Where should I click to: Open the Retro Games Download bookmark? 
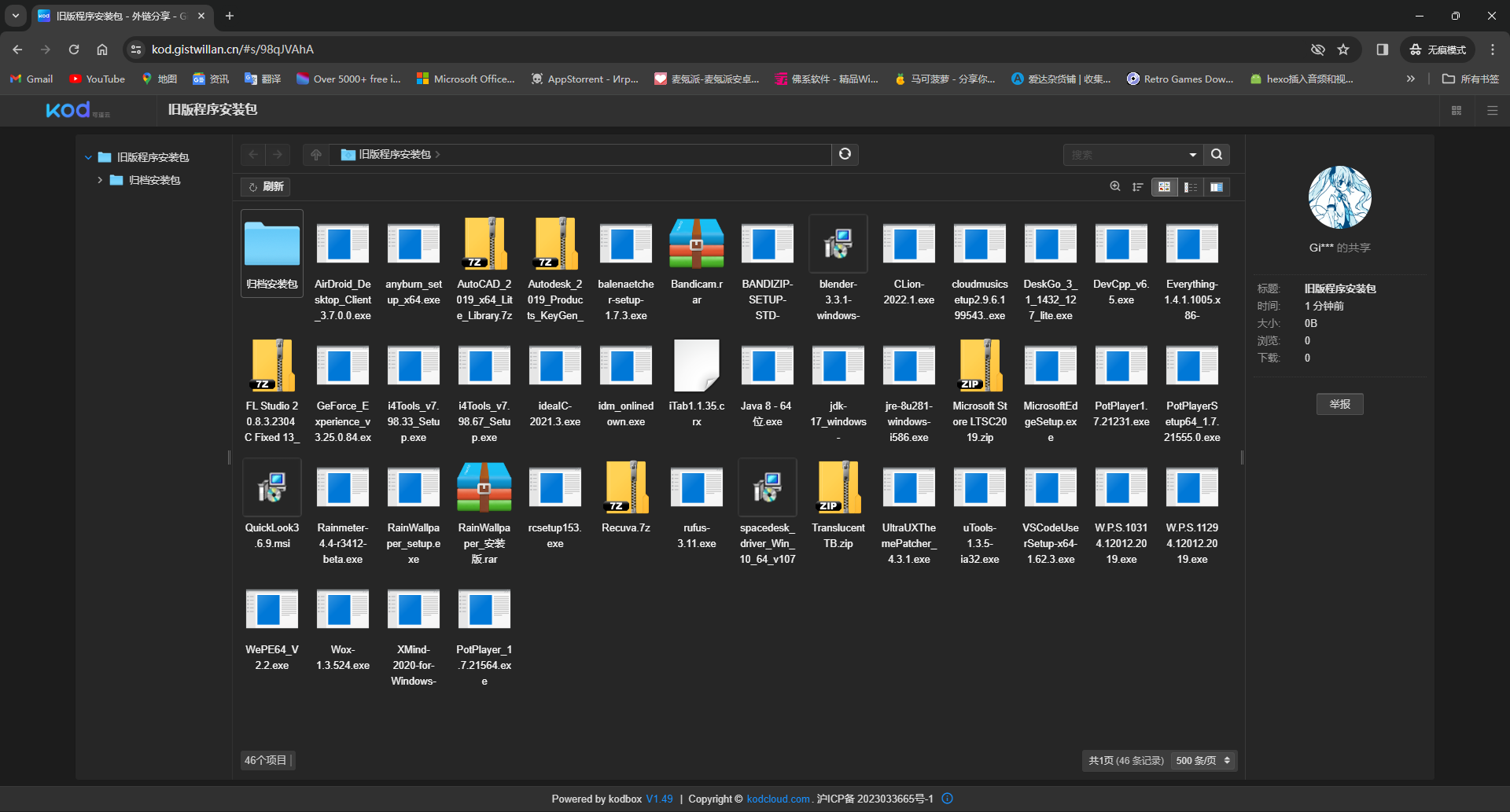pyautogui.click(x=1180, y=79)
